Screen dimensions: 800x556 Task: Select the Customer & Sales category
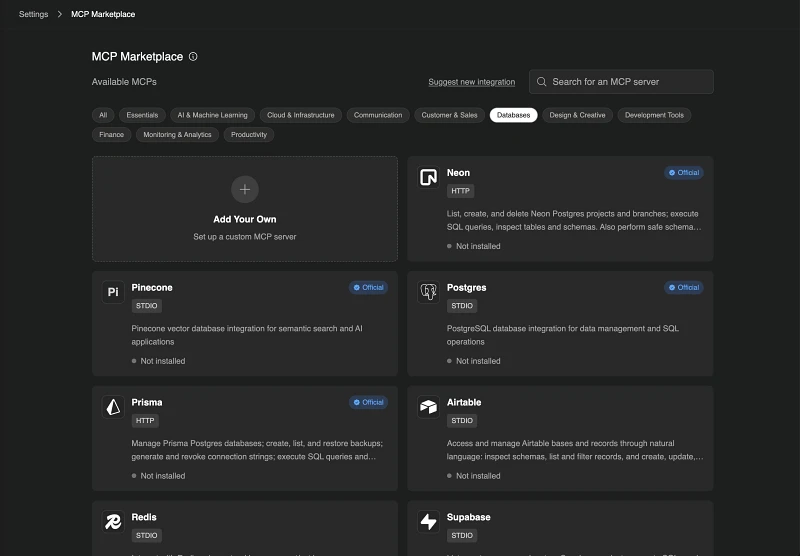(449, 115)
